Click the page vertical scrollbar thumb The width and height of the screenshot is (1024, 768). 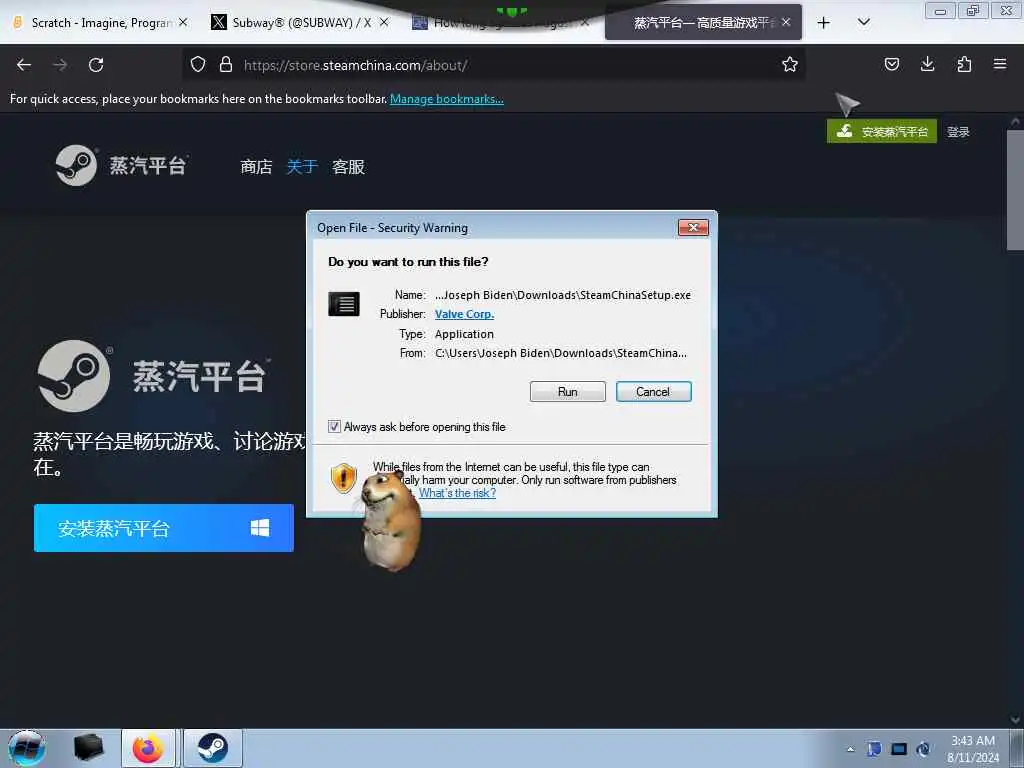[x=1015, y=189]
